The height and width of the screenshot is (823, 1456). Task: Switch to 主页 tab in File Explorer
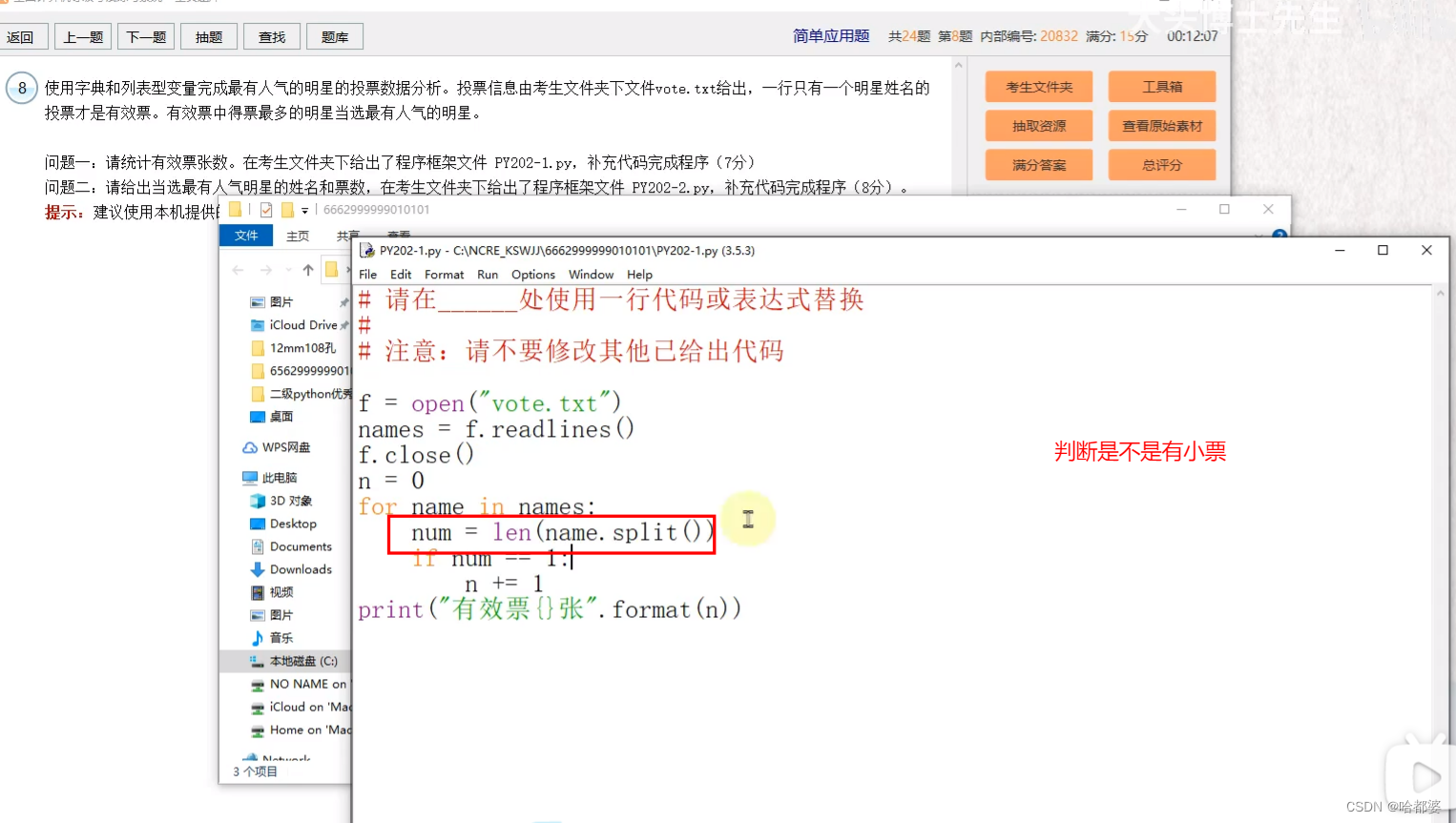click(298, 236)
